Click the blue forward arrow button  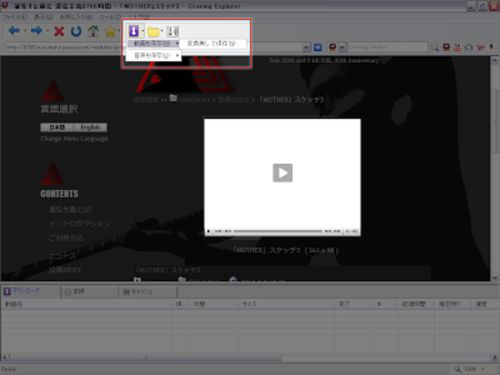36,31
